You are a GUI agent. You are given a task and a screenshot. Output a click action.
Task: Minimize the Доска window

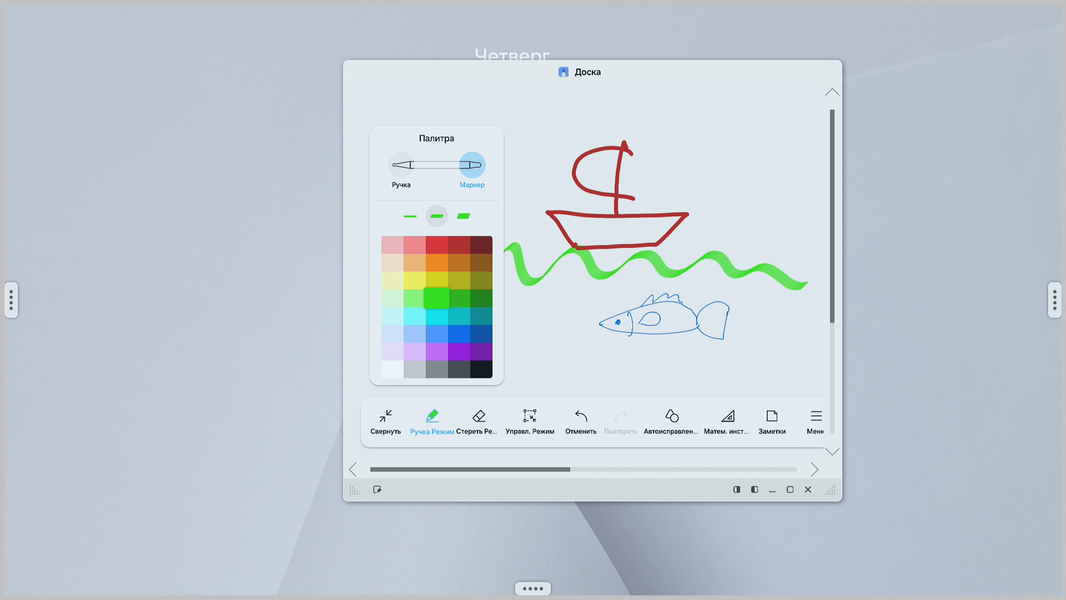772,490
